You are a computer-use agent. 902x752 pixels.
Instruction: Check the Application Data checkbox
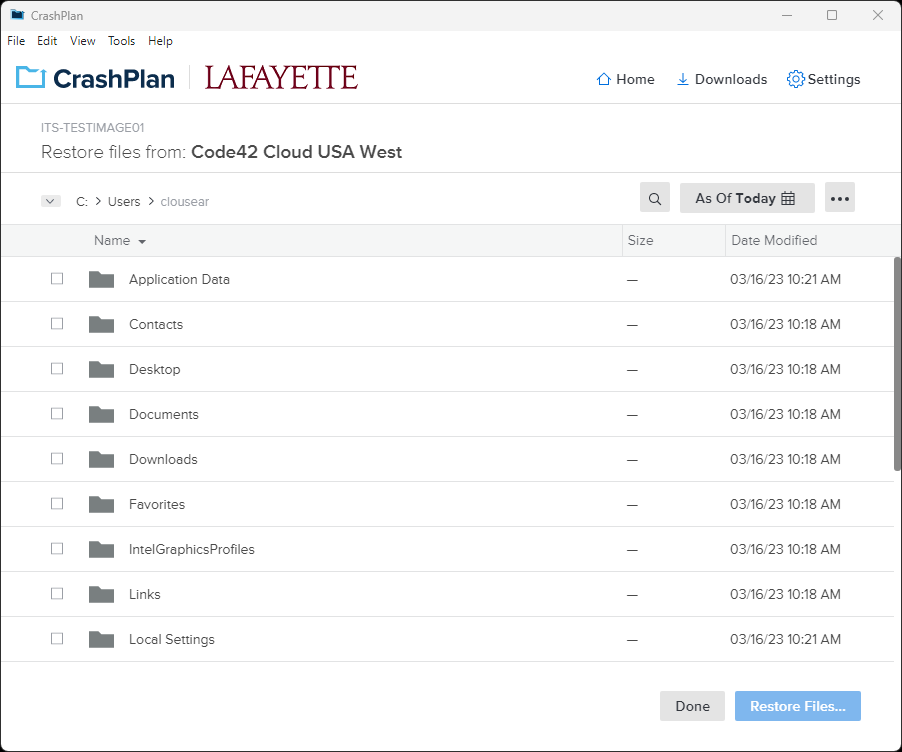(x=57, y=278)
